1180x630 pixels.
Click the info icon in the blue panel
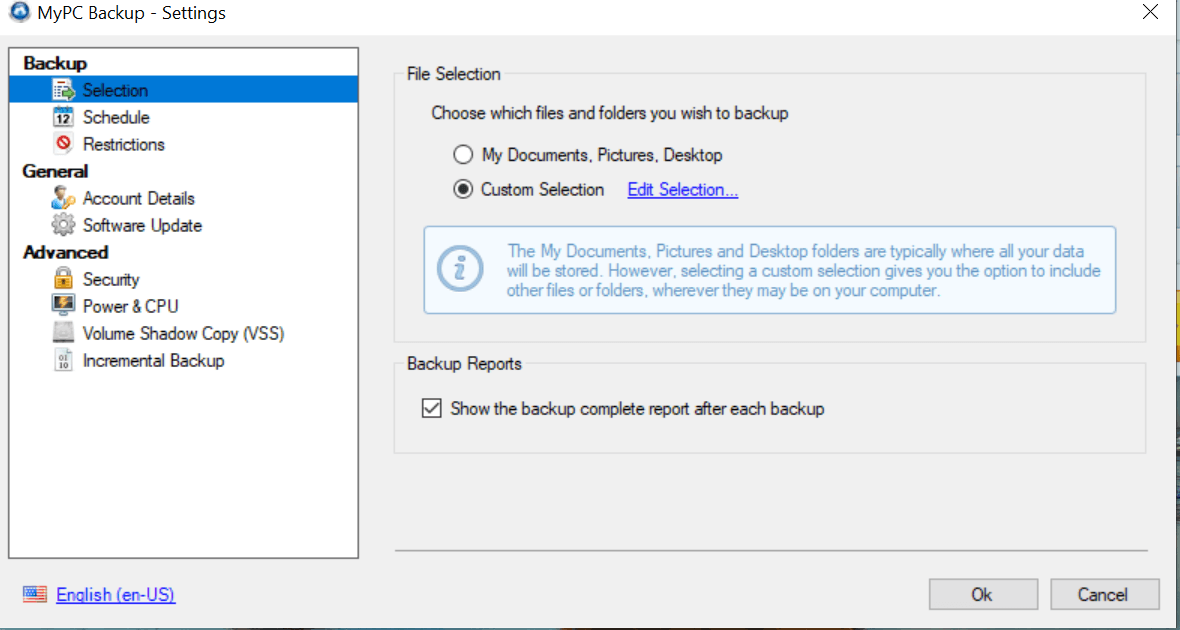[x=460, y=269]
